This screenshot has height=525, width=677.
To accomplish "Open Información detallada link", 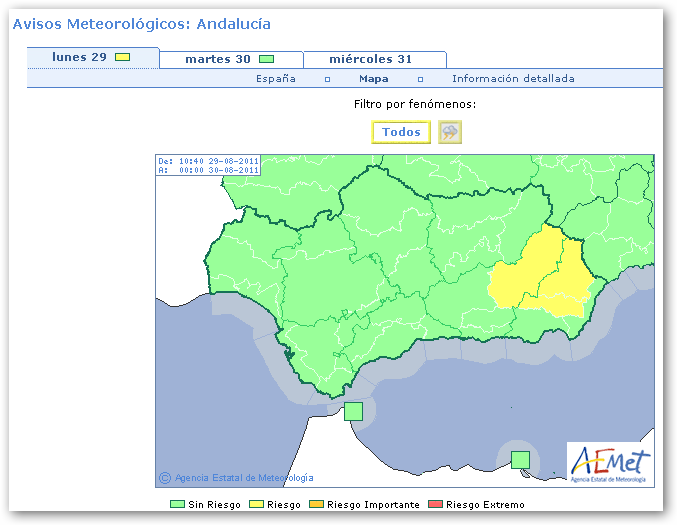I will 513,79.
